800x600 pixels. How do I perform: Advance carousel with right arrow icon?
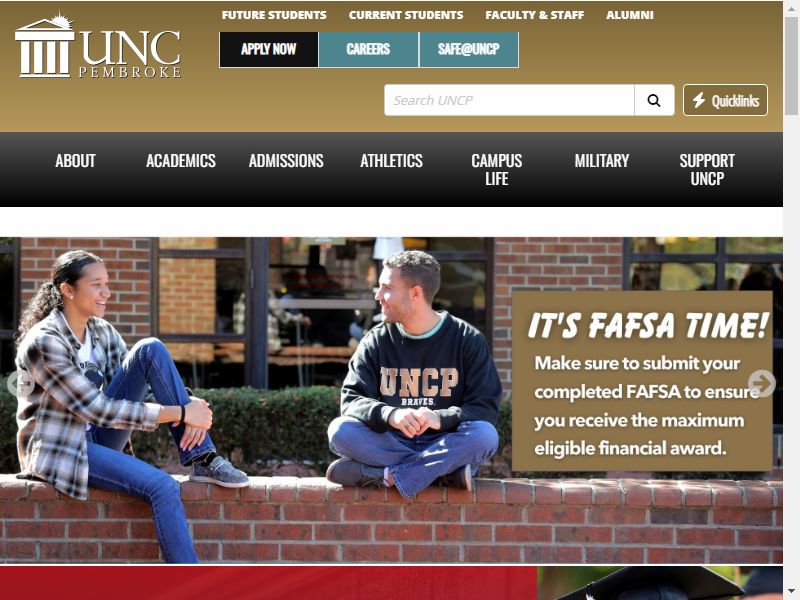tap(762, 383)
